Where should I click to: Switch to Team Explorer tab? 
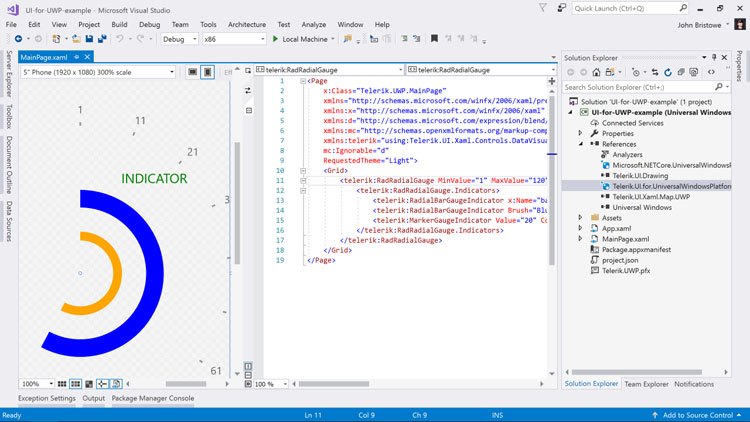coord(646,384)
